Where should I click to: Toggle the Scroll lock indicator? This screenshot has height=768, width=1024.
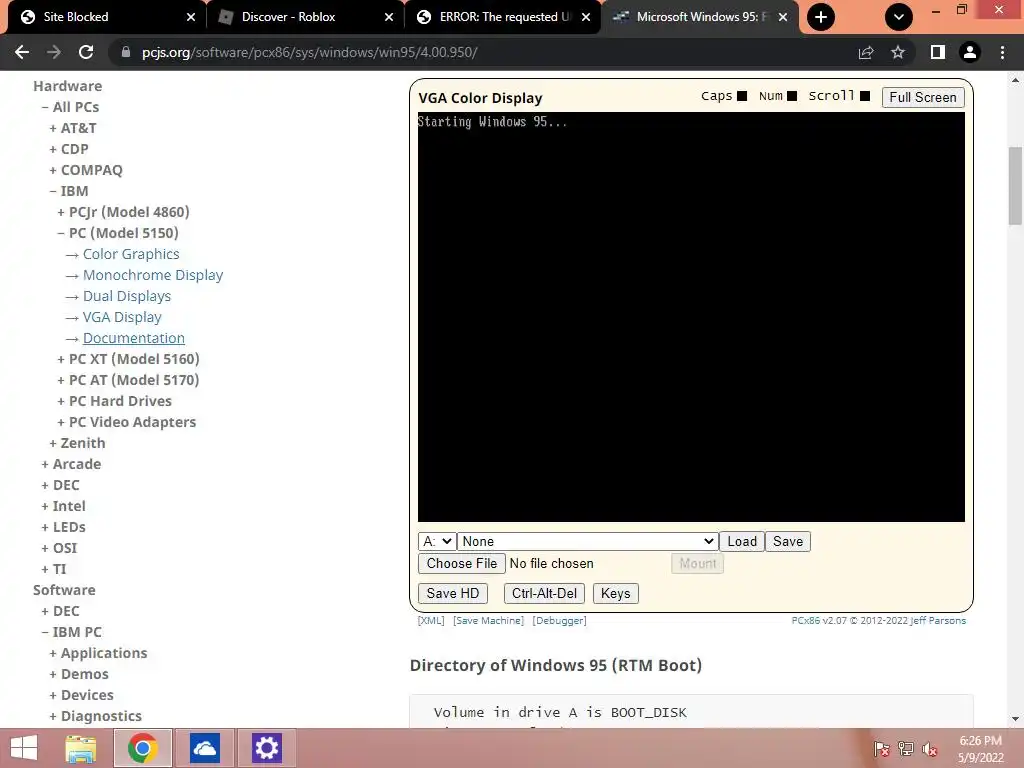click(x=865, y=96)
